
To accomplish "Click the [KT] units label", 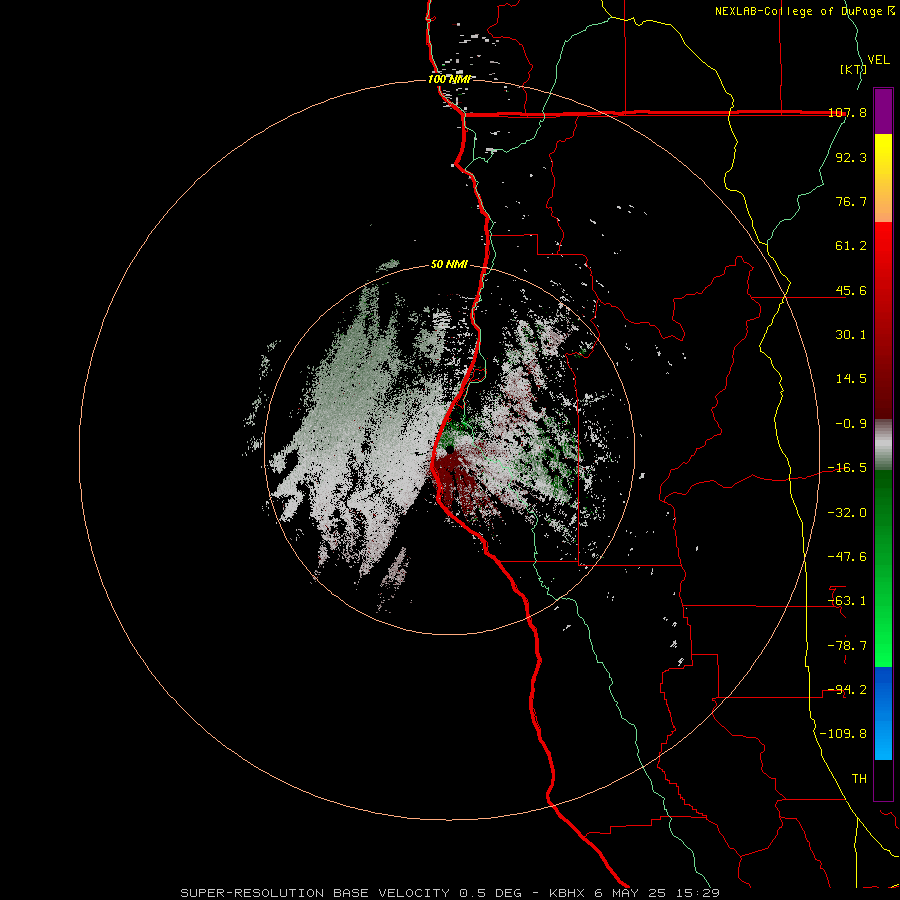I will 853,70.
